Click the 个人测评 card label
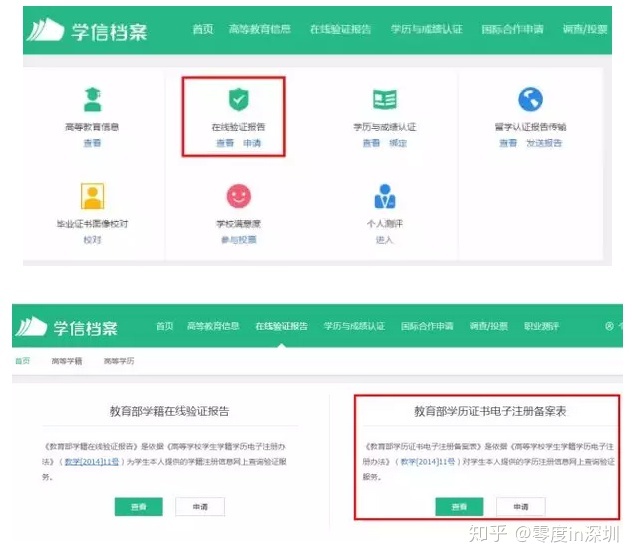Screen dimensions: 636x560 pos(385,223)
